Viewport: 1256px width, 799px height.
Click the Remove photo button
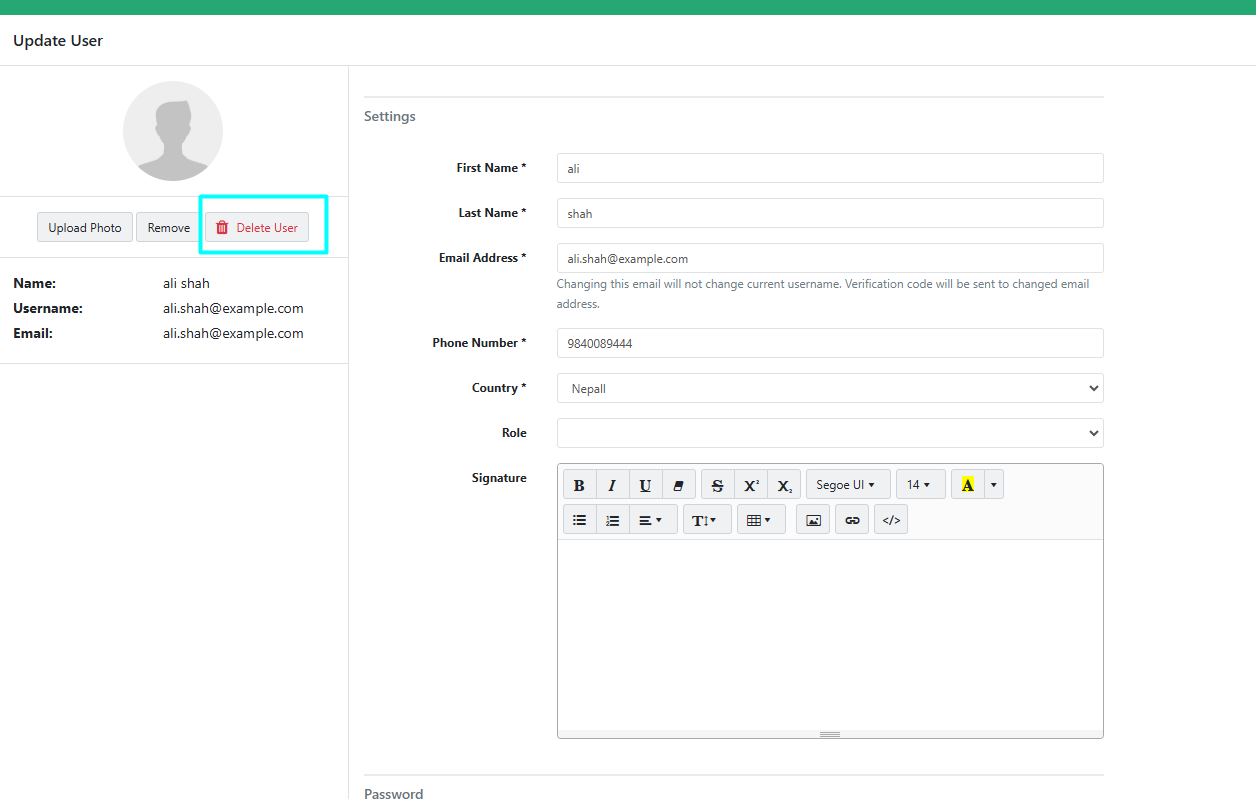pyautogui.click(x=169, y=227)
